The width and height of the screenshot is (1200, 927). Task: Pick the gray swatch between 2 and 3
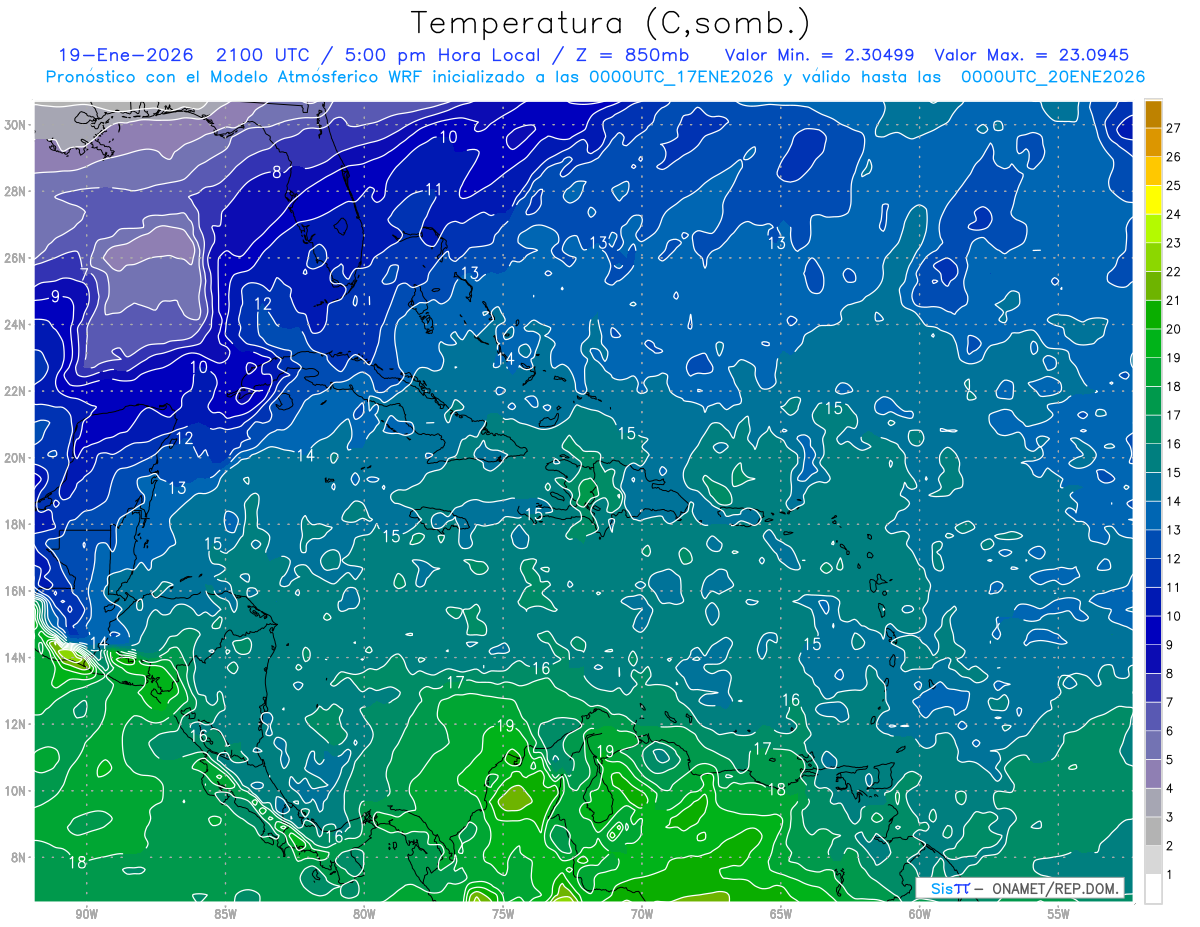1153,831
